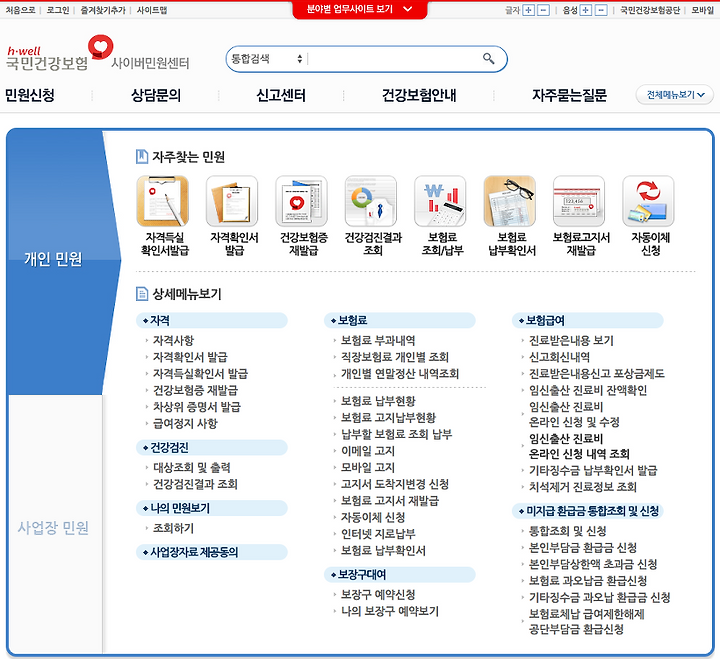Open 임신출산 진료비 잔액확인 link

click(588, 390)
